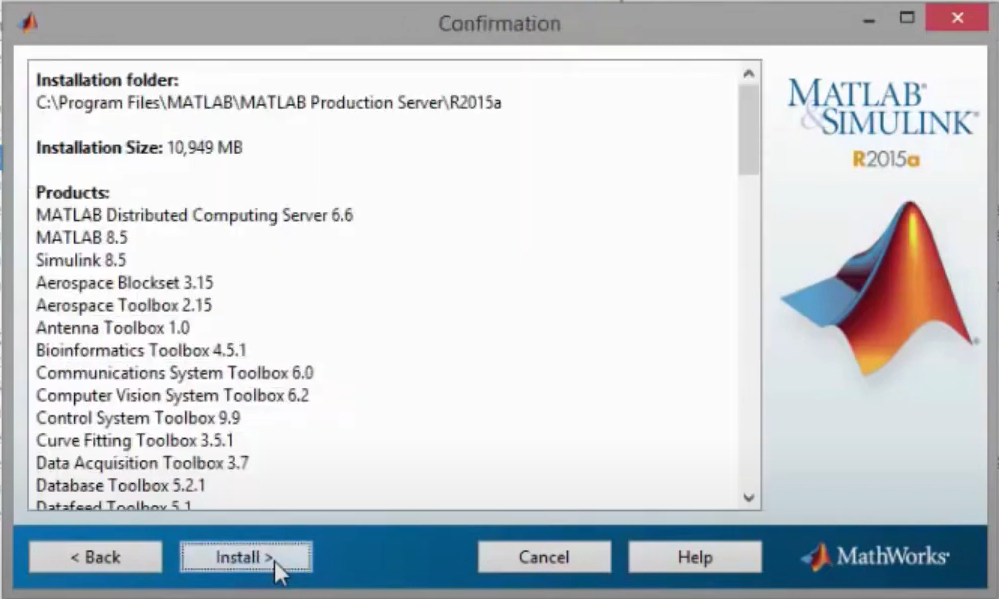Screen dimensions: 999x599
Task: Open Help for the installer
Action: pos(694,557)
